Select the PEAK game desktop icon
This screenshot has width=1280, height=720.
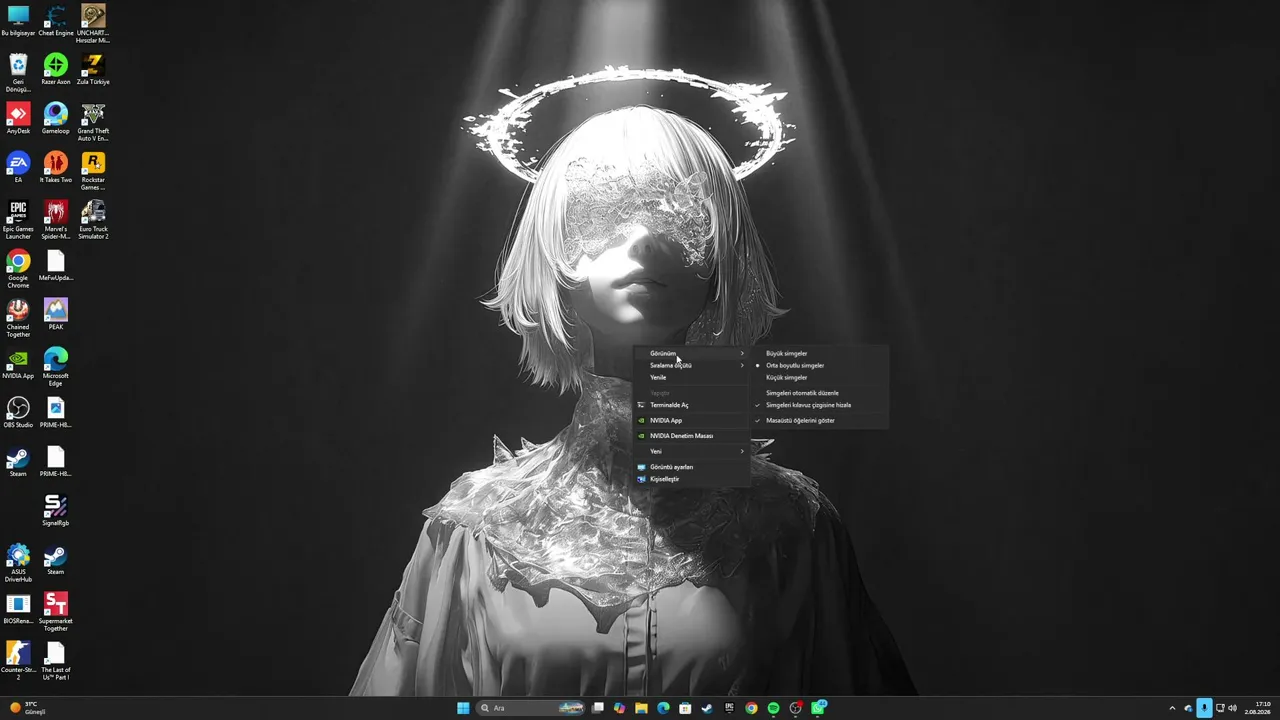click(x=56, y=314)
